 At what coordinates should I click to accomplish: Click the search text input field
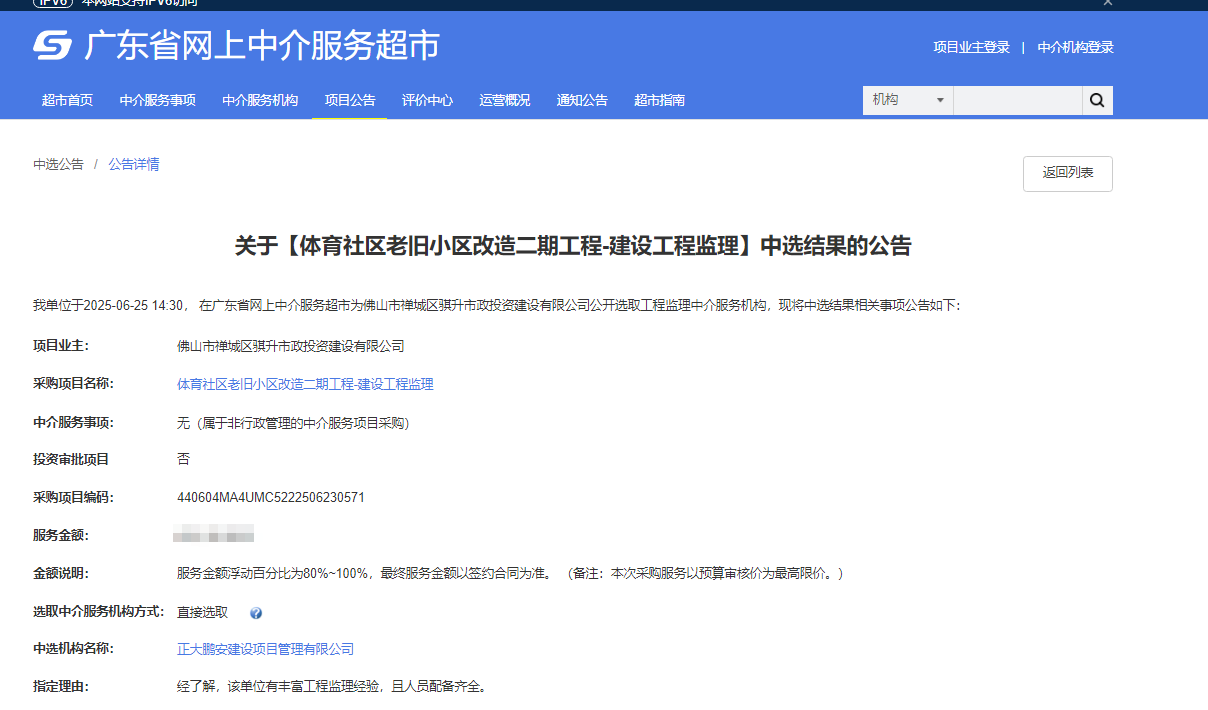pyautogui.click(x=1017, y=100)
